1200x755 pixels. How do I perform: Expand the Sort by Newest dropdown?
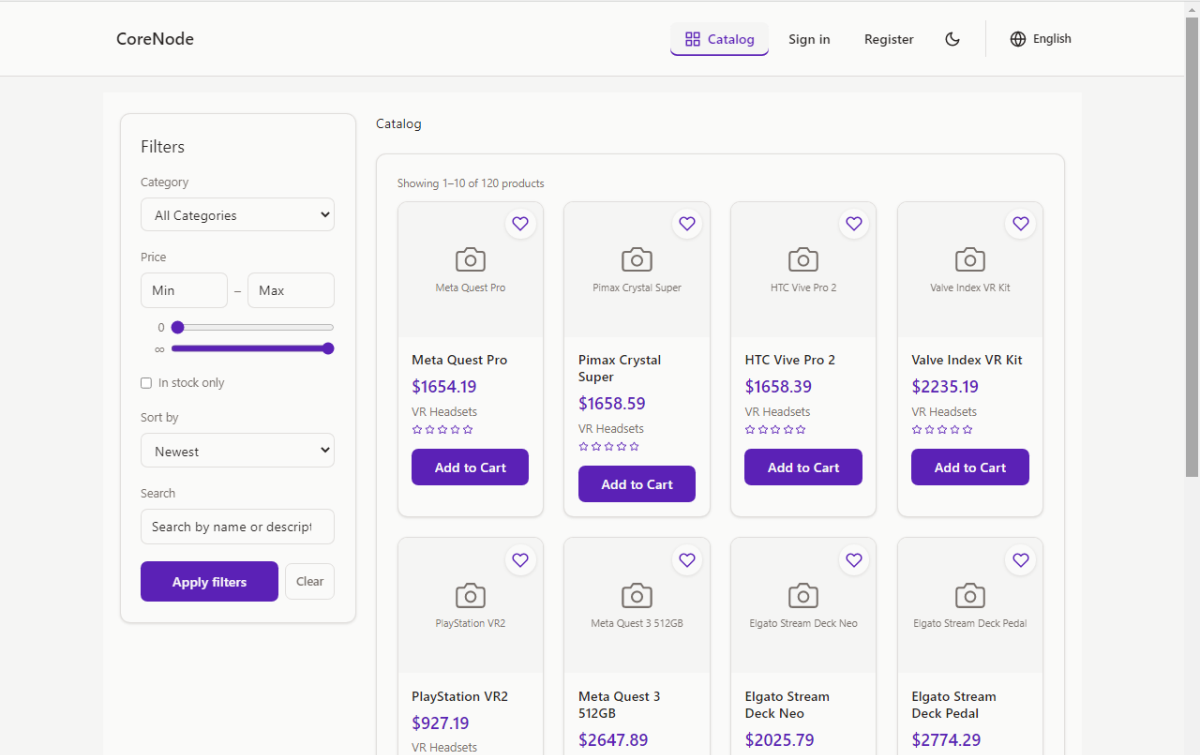pos(237,451)
